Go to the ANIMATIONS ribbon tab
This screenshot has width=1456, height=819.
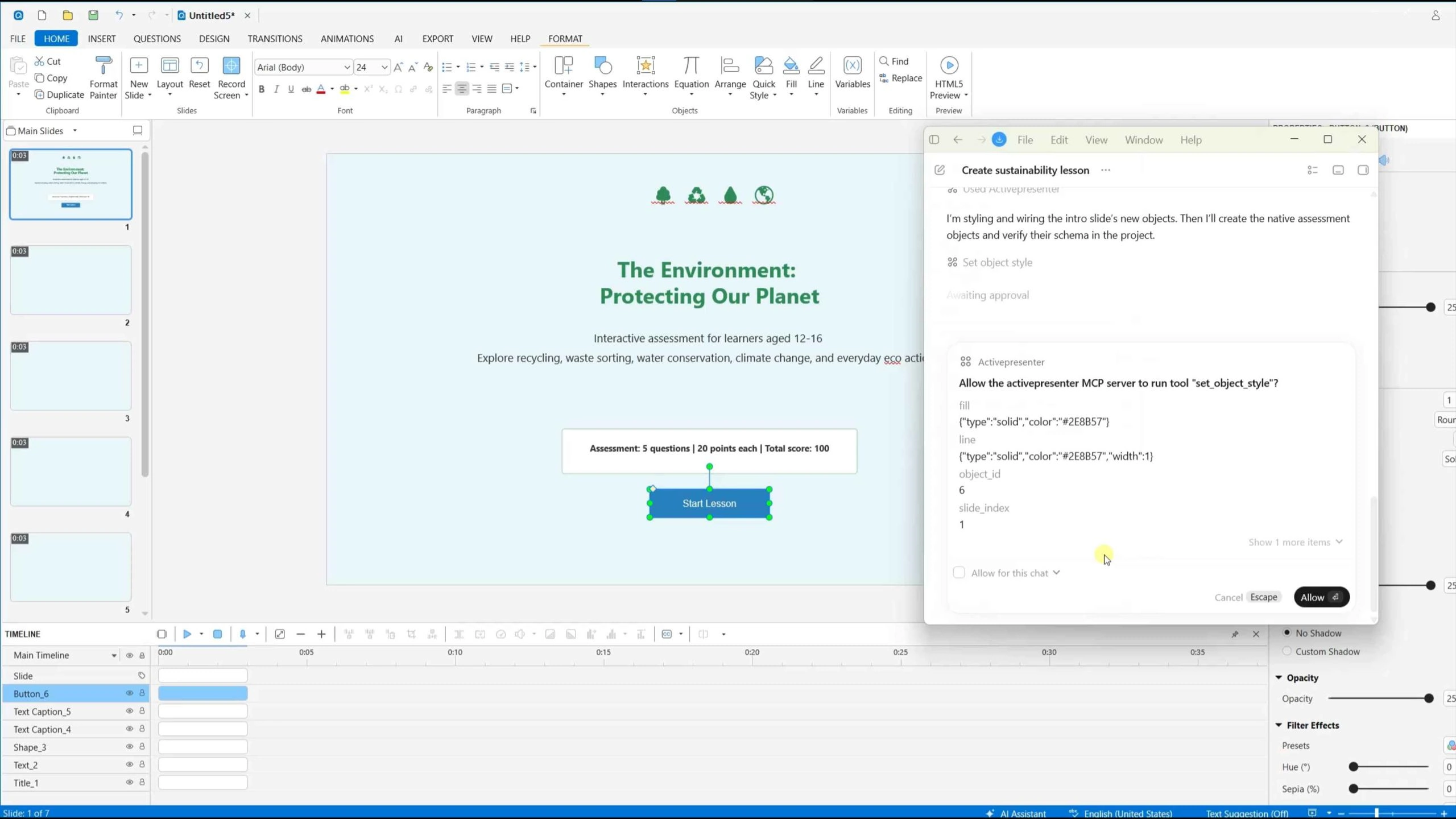(x=347, y=39)
